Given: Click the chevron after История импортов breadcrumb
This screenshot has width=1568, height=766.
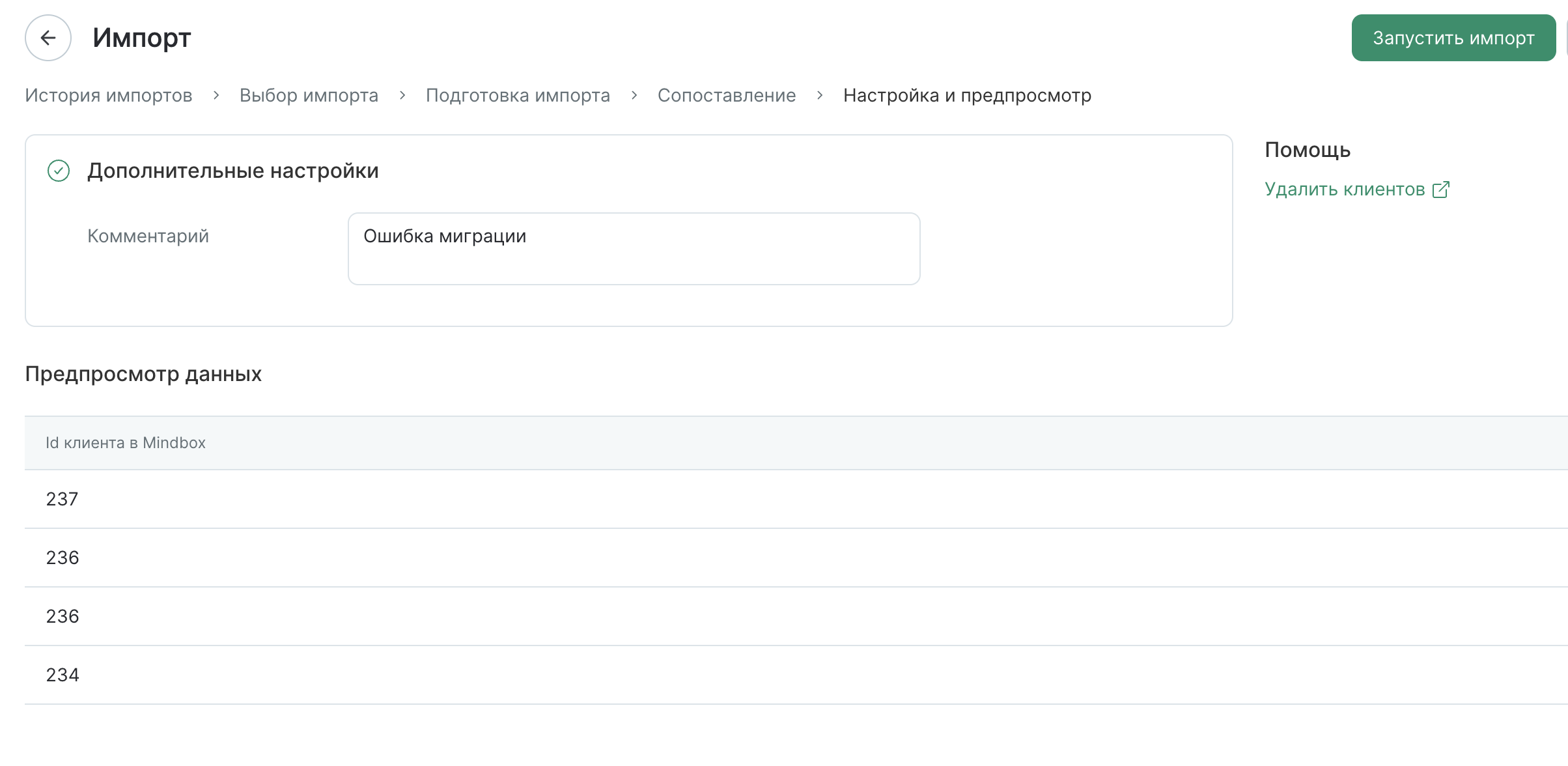Looking at the screenshot, I should pyautogui.click(x=216, y=96).
